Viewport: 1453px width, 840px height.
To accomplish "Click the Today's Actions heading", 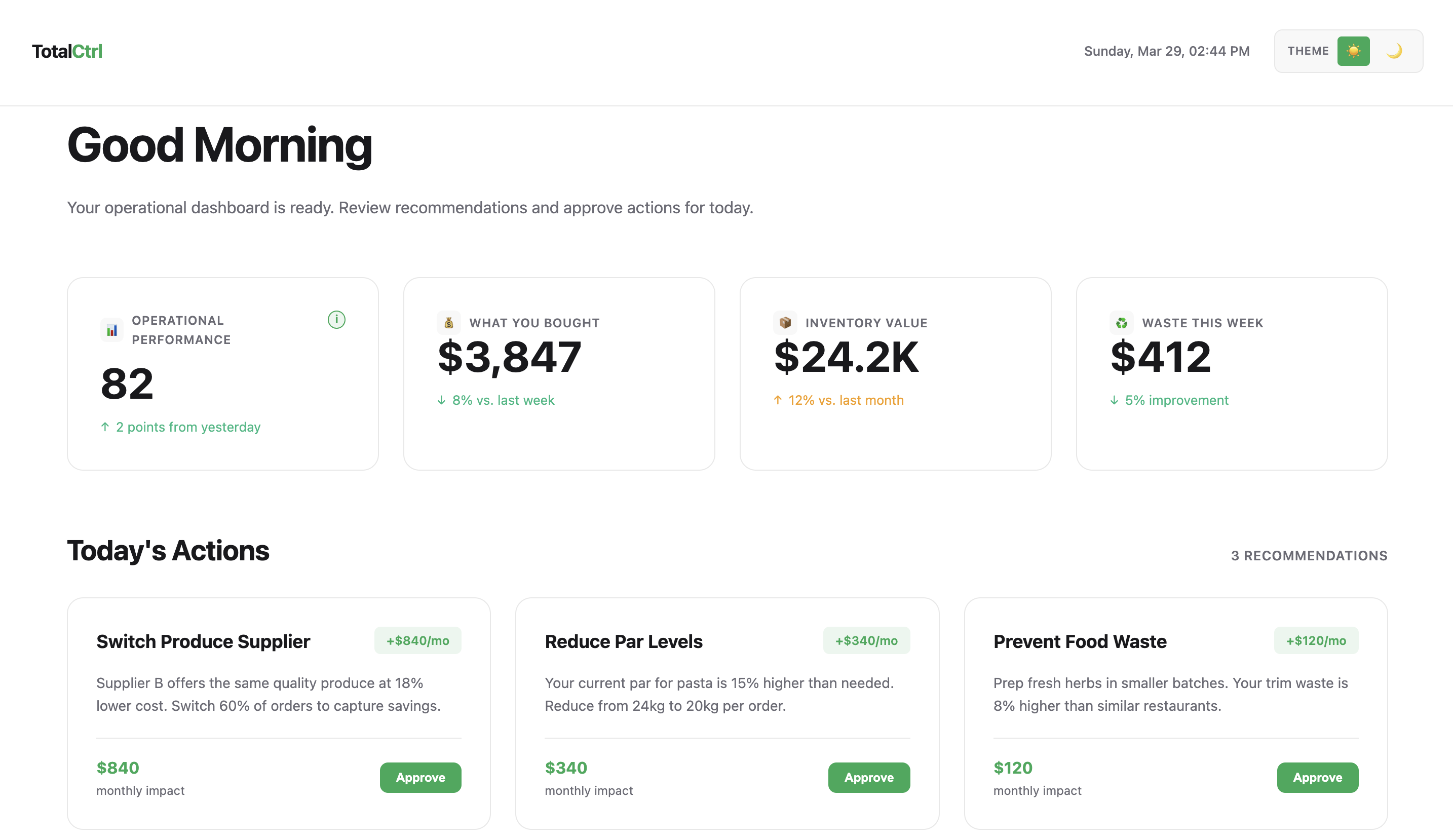I will pyautogui.click(x=168, y=551).
